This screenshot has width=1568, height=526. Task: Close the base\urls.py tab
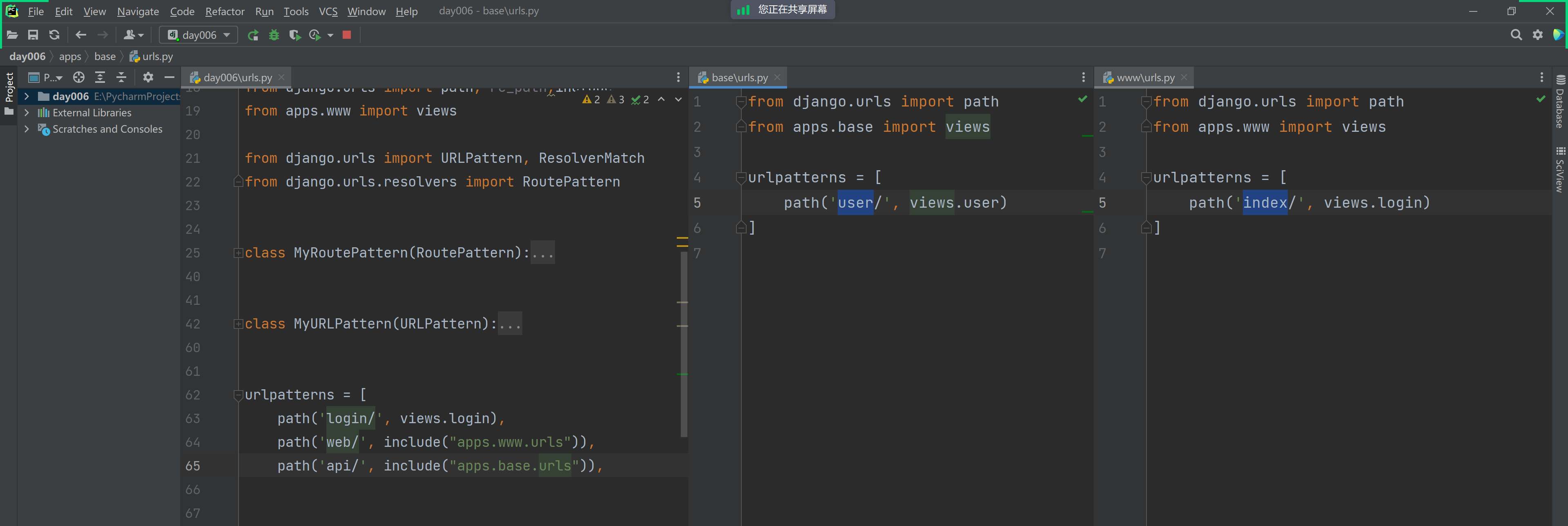pos(777,77)
